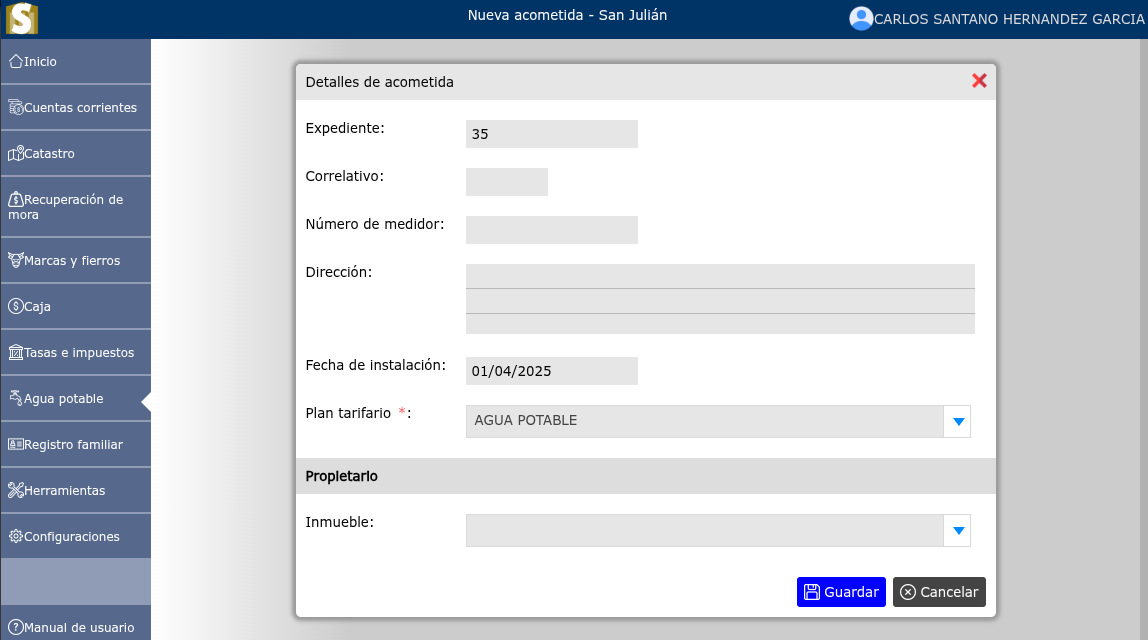The image size is (1148, 640).
Task: Select the Inicio home icon in sidebar
Action: pos(17,61)
